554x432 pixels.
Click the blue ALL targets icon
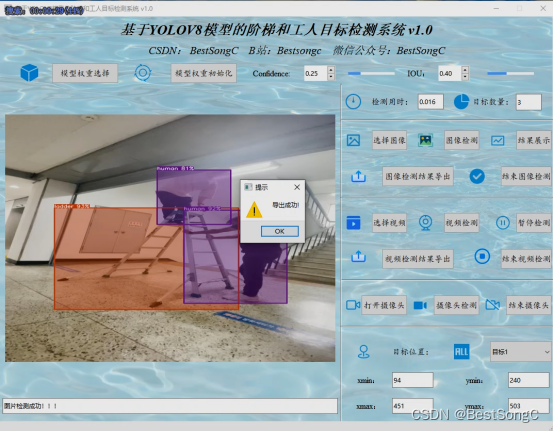coord(461,352)
